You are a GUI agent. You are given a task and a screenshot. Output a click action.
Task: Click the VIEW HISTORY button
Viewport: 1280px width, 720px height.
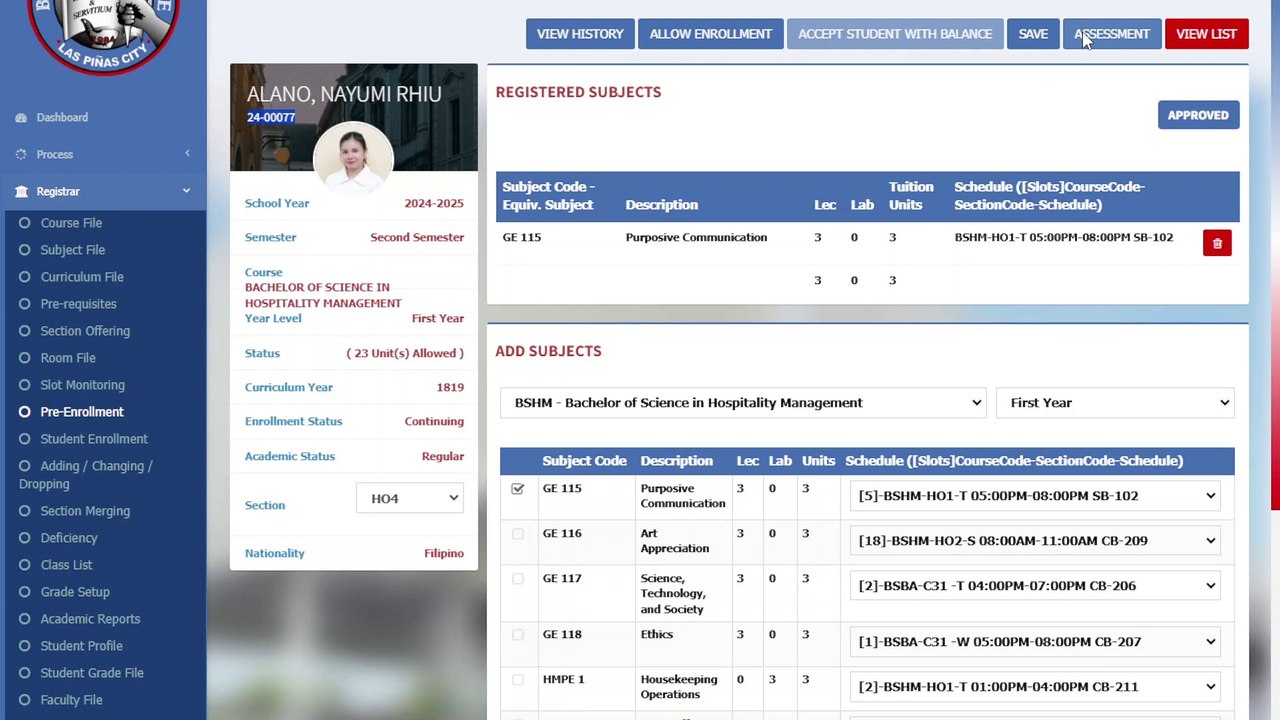(580, 34)
